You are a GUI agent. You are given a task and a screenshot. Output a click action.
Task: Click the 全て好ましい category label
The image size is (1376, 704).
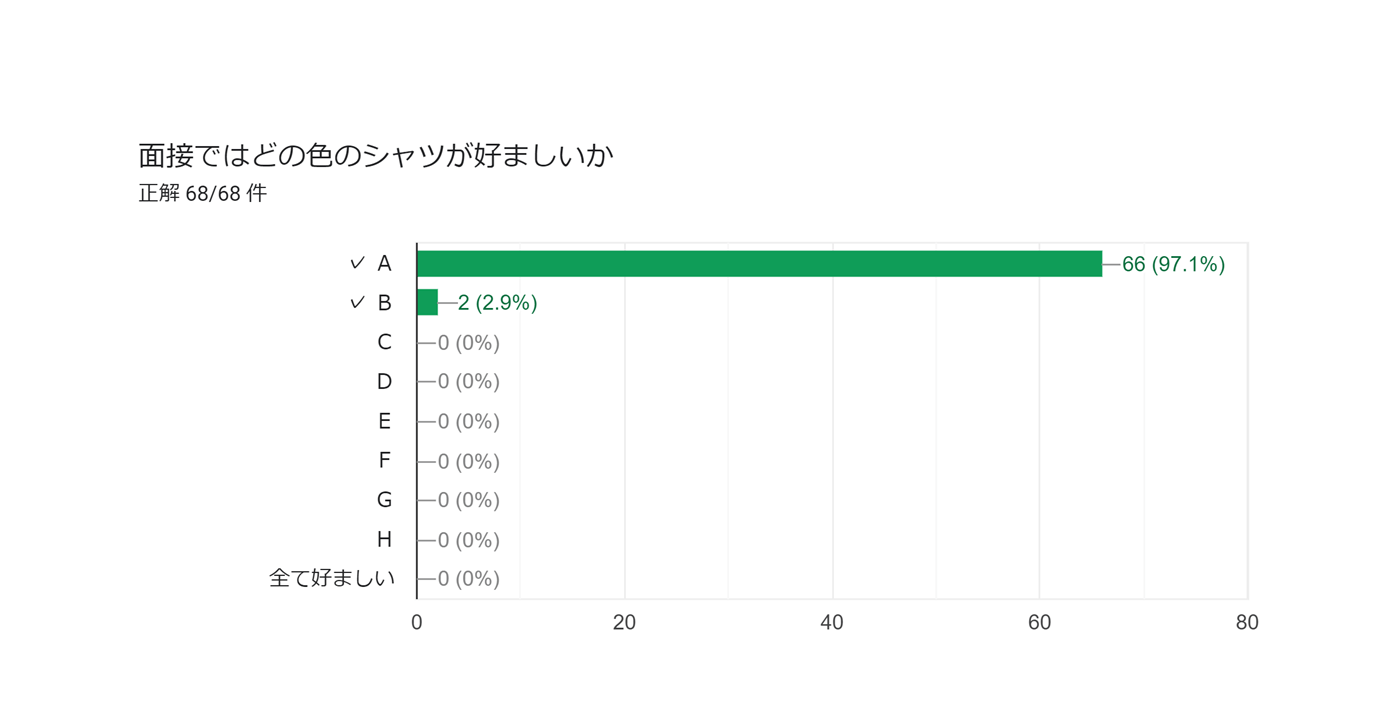(x=332, y=578)
